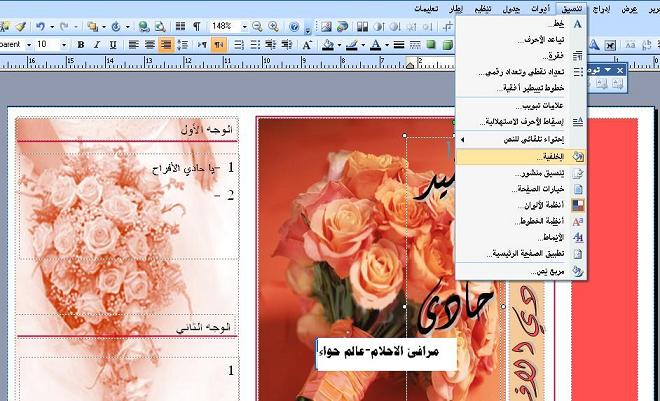Click the text box reading مرافئ الاحلام
Image resolution: width=660 pixels, height=401 pixels.
pyautogui.click(x=386, y=352)
